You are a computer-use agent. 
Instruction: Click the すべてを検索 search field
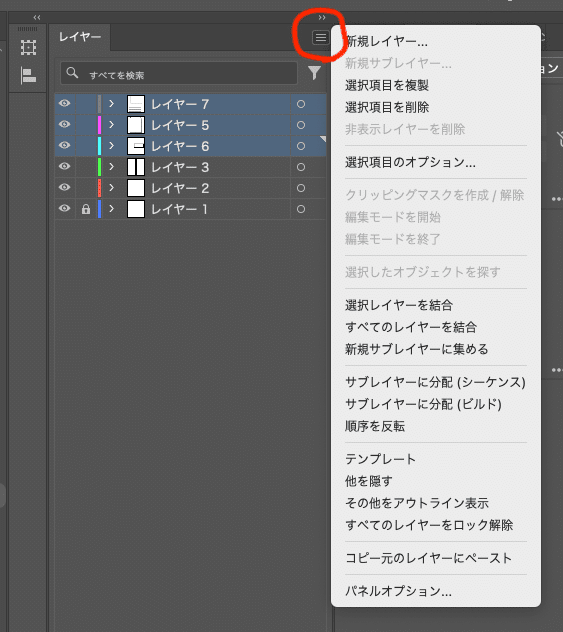(179, 73)
